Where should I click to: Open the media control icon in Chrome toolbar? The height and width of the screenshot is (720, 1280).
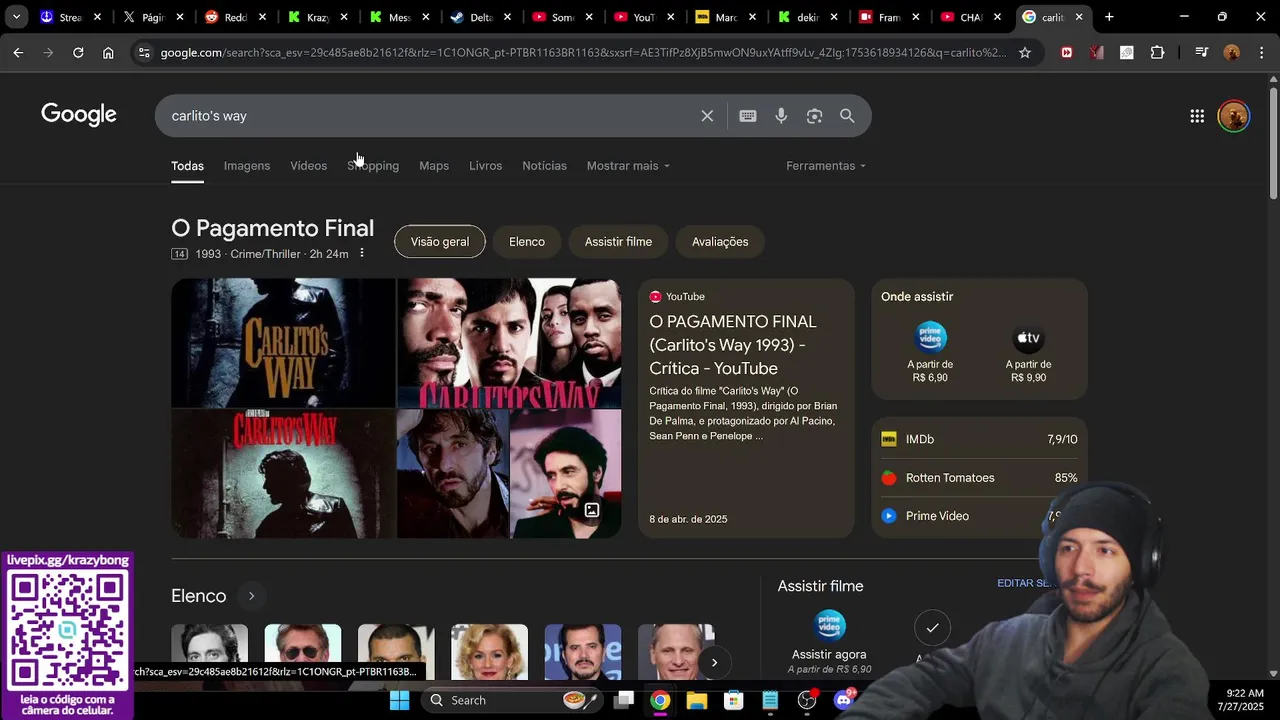1201,53
